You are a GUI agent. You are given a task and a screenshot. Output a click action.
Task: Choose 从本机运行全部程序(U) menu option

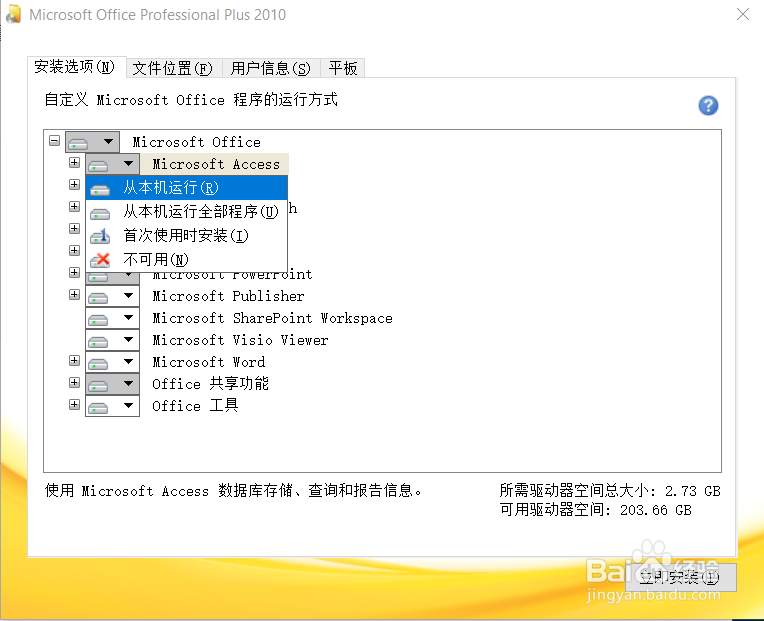[186, 211]
